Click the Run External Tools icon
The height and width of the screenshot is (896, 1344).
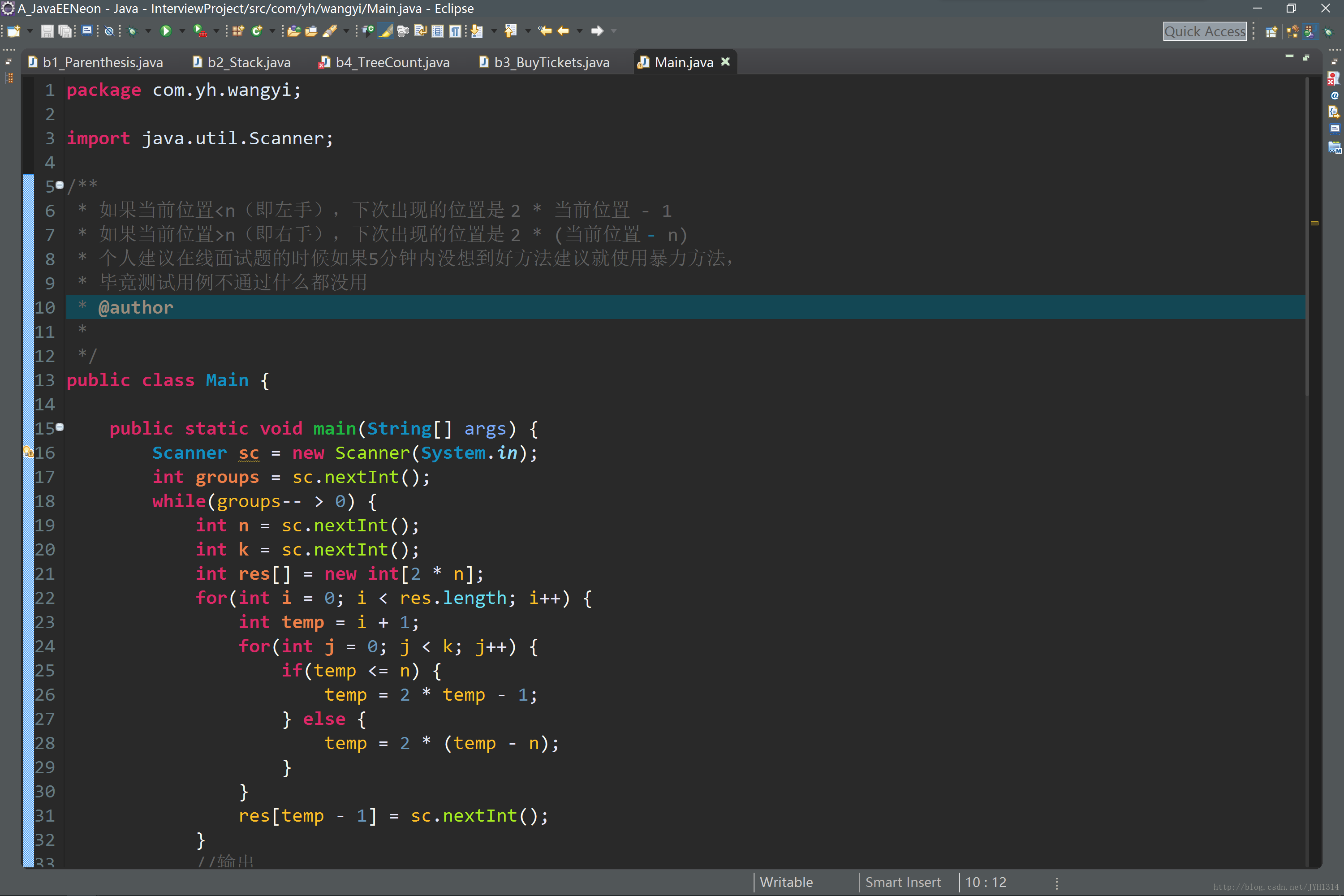click(199, 31)
